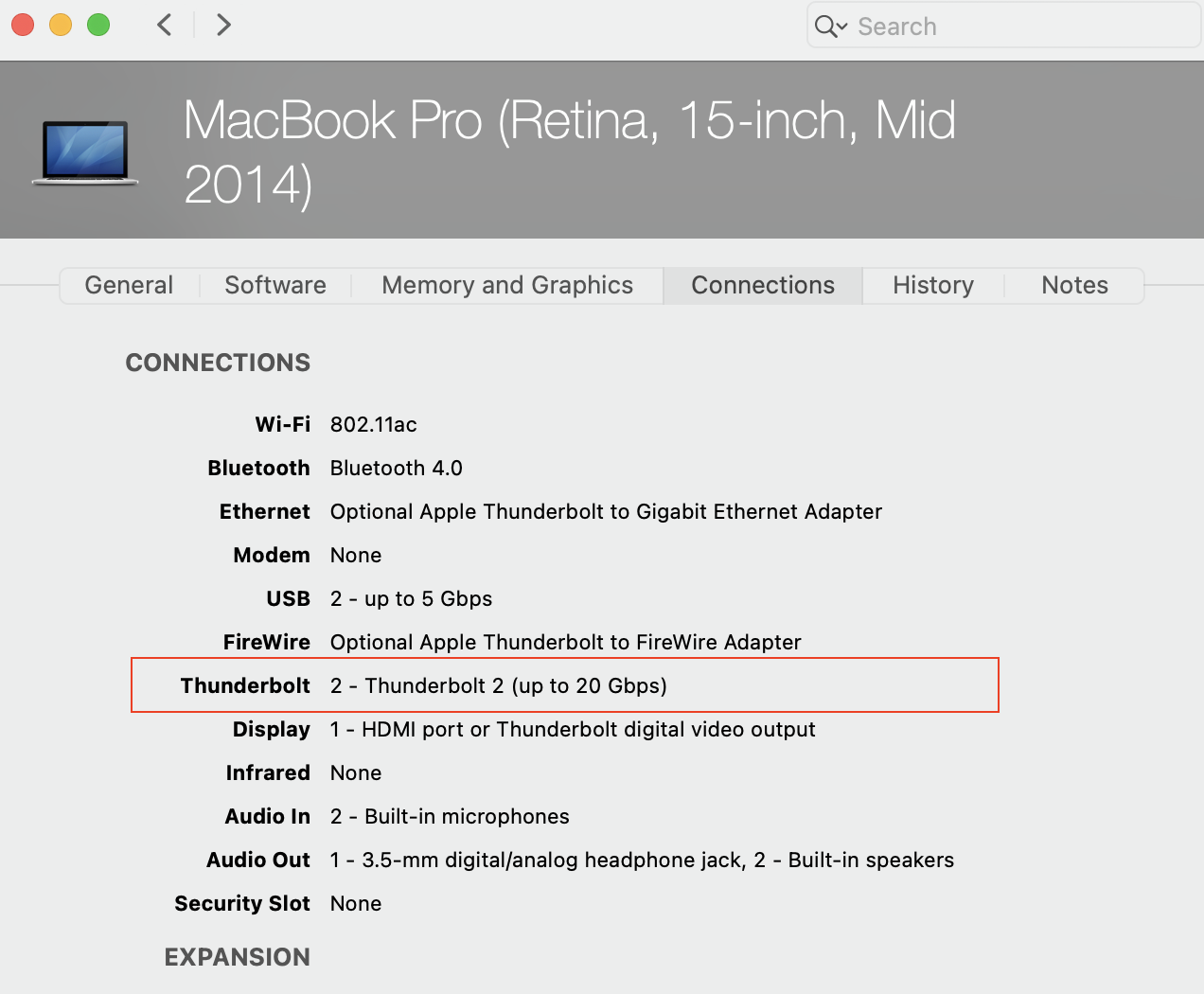Viewport: 1204px width, 994px height.
Task: Click the green zoom window button
Action: (x=98, y=25)
